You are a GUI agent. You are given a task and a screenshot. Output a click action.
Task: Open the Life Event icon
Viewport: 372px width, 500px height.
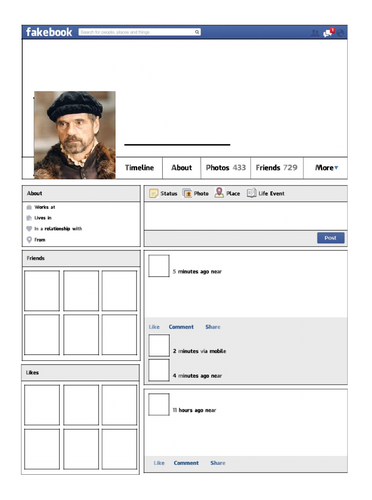[x=251, y=193]
